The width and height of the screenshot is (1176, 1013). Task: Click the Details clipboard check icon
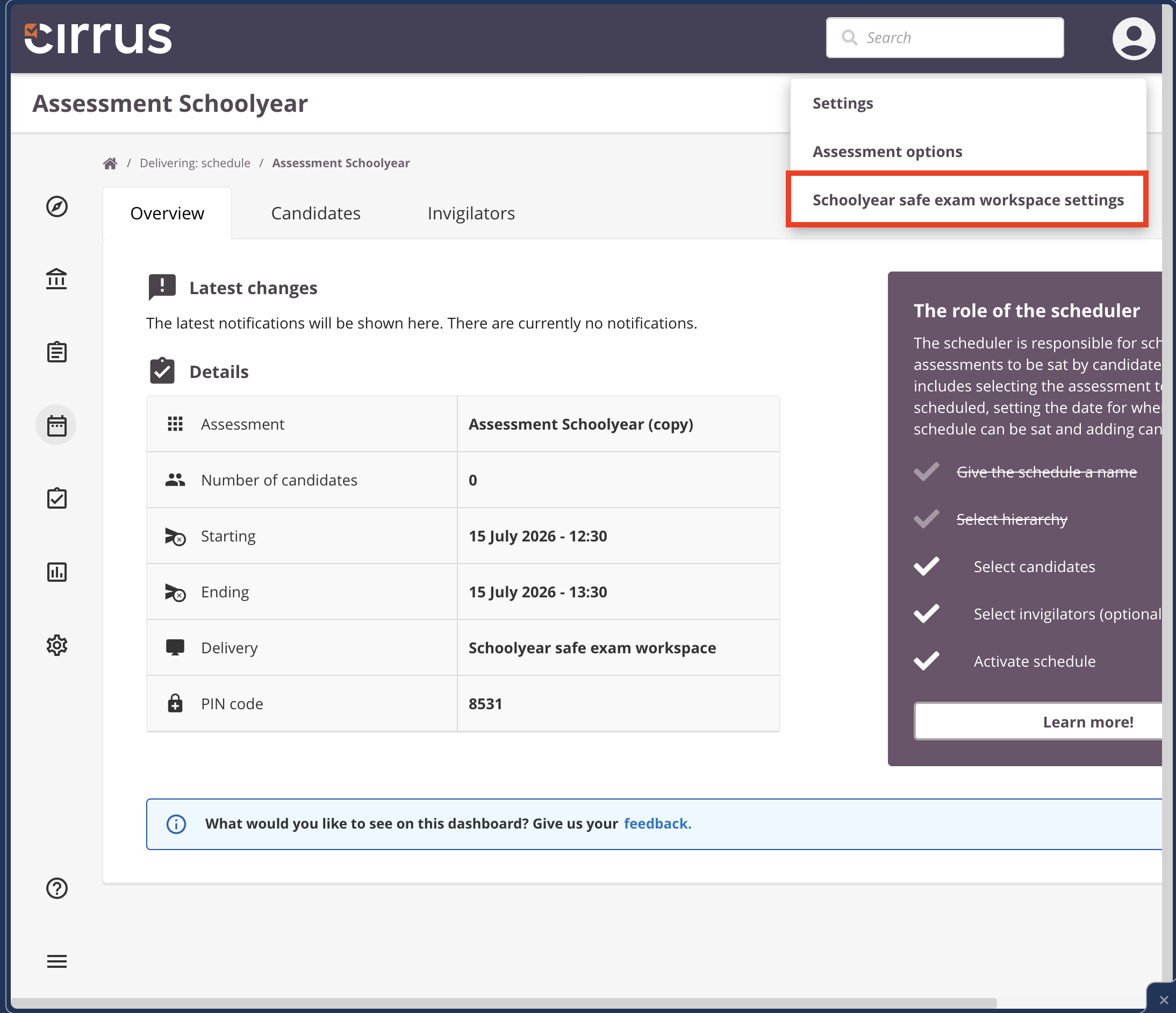pyautogui.click(x=162, y=371)
